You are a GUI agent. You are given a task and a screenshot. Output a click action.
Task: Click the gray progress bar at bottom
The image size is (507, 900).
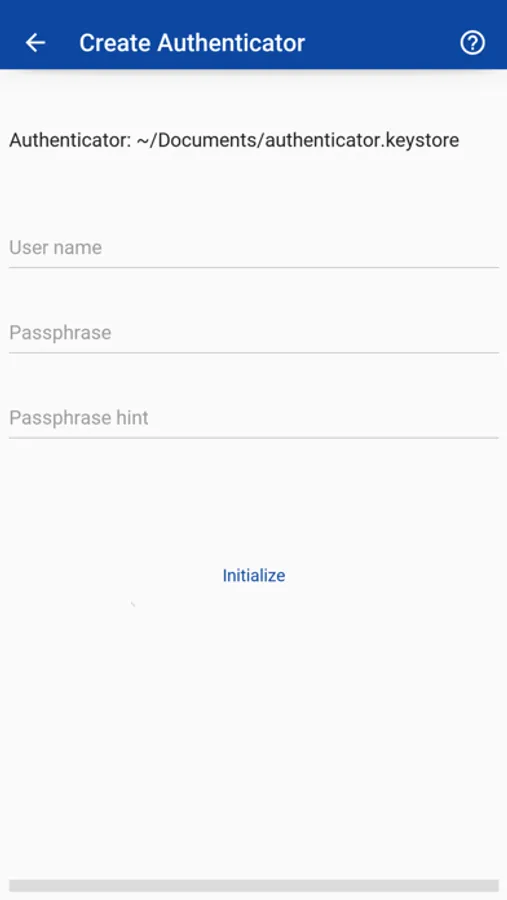[254, 886]
